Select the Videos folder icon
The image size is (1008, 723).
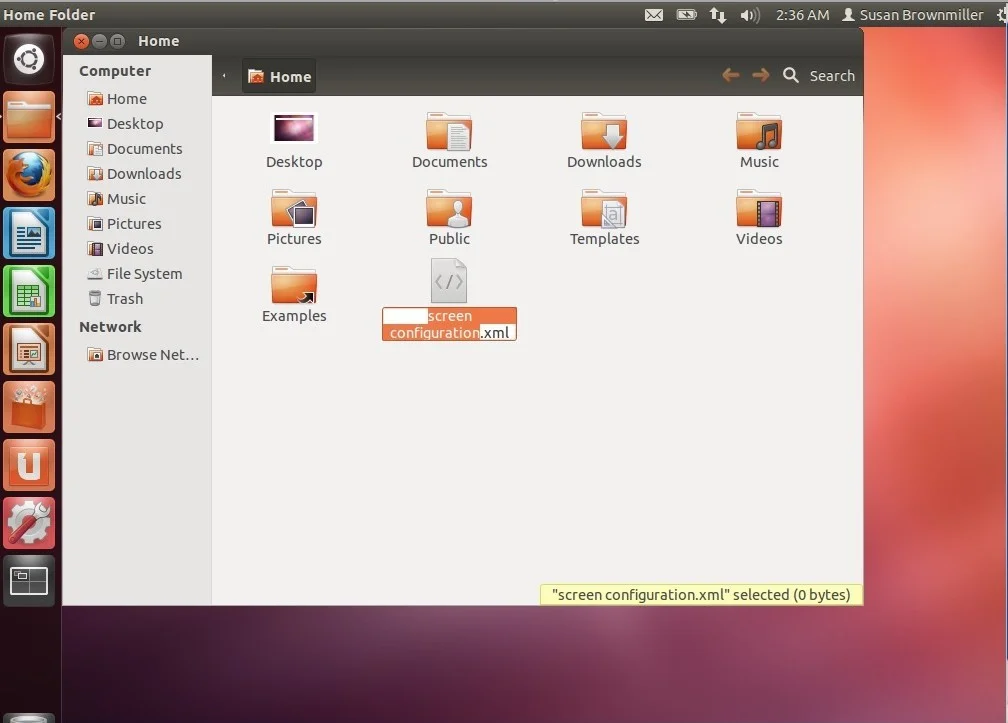tap(759, 209)
